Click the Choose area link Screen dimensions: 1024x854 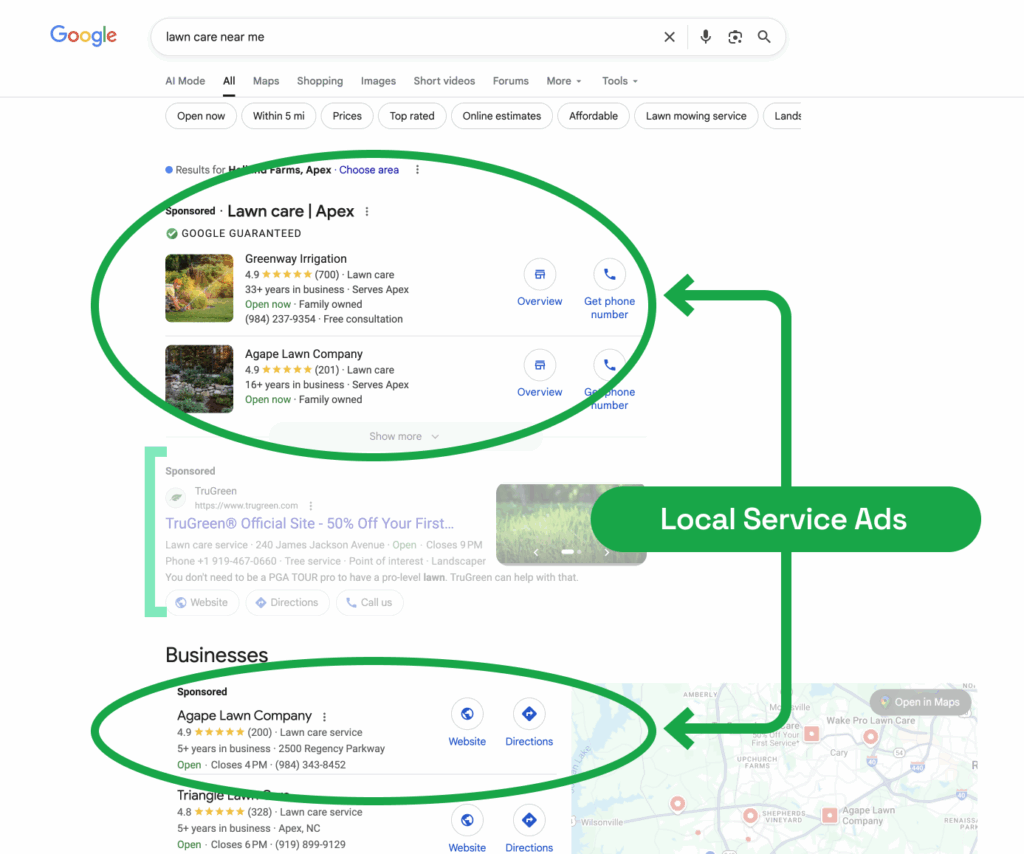click(x=369, y=169)
